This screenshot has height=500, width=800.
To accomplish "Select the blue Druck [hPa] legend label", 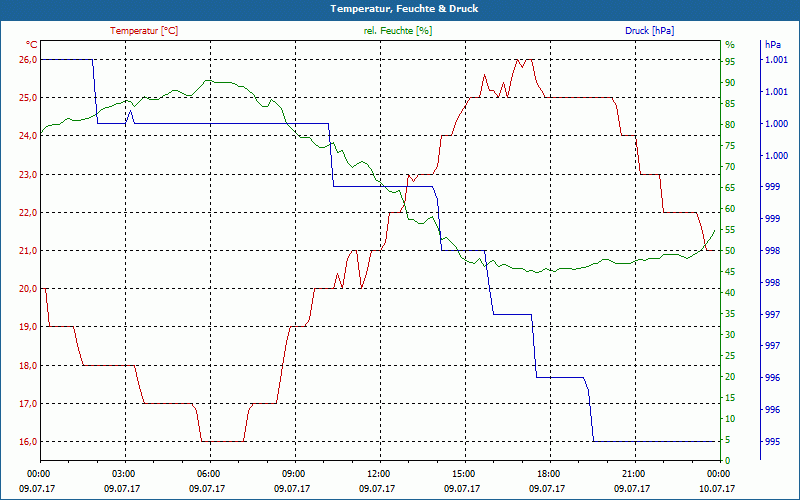I will (x=649, y=31).
